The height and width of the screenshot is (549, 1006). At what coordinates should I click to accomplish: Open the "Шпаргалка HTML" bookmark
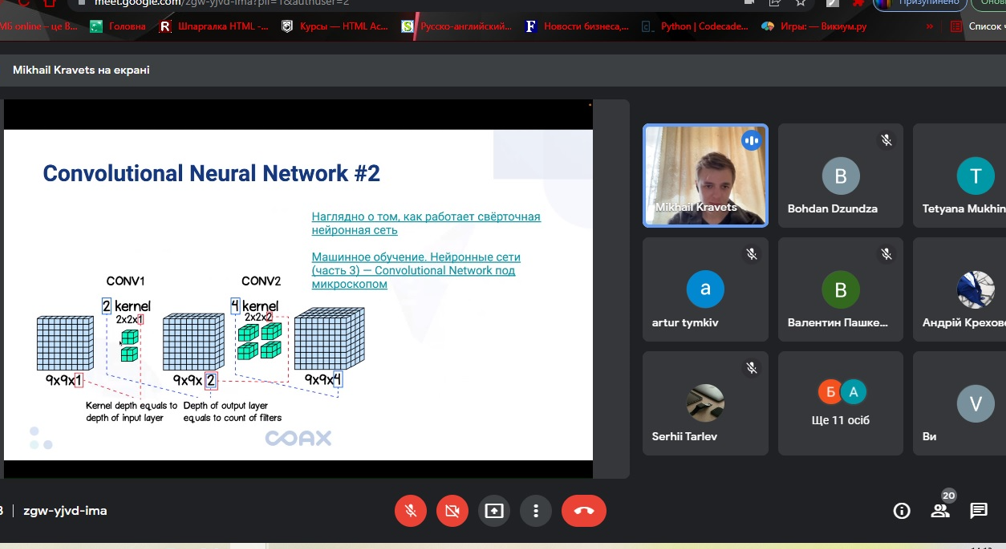click(214, 27)
